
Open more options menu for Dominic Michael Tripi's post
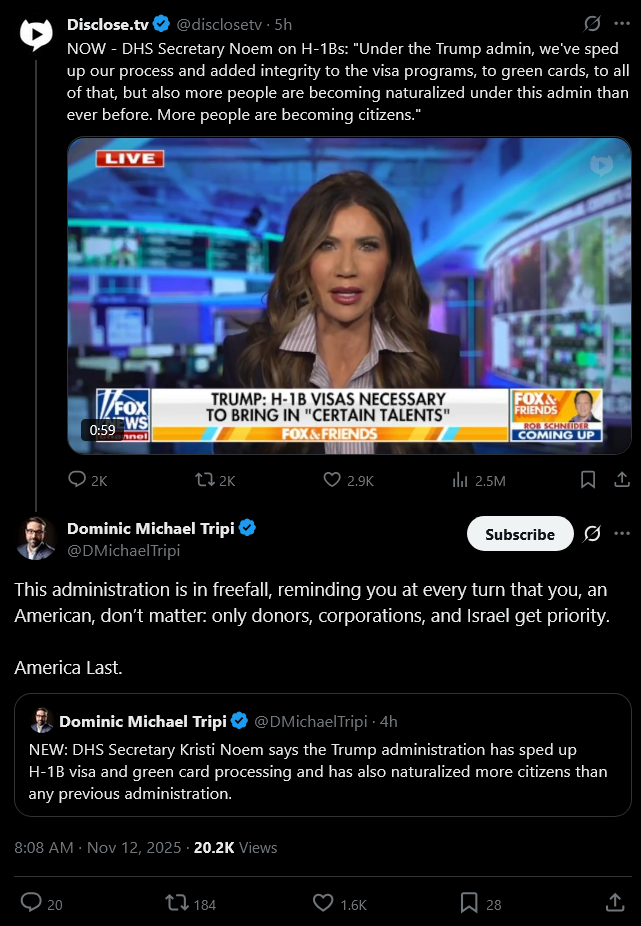point(622,534)
